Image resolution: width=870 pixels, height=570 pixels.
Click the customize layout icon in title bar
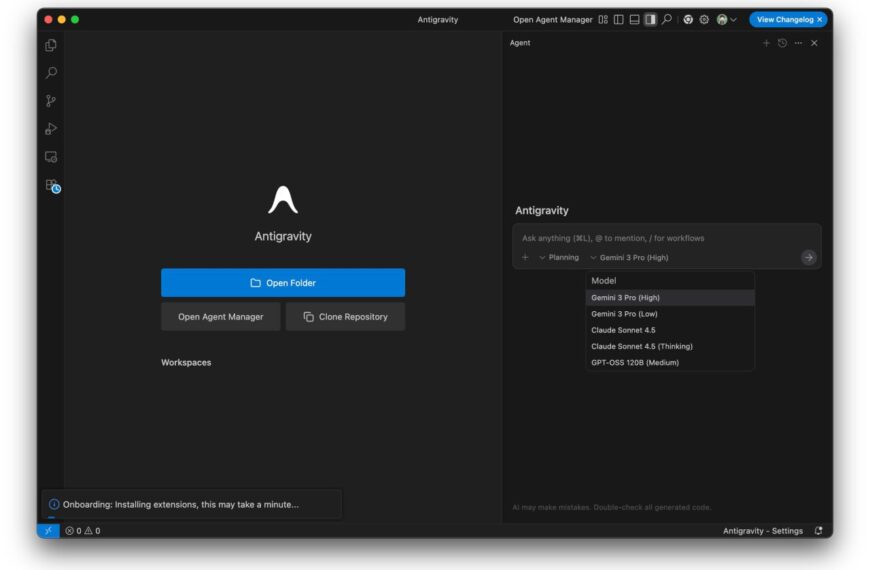603,19
